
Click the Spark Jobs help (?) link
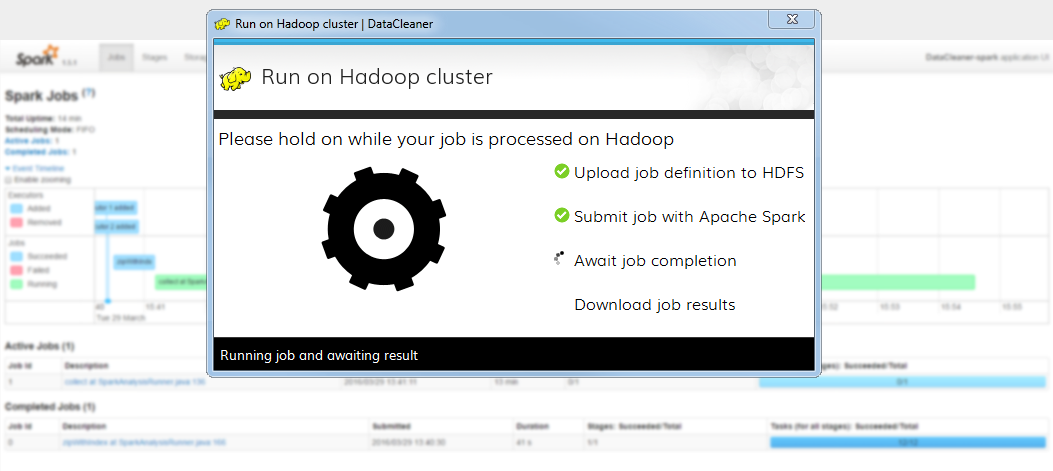coord(89,92)
